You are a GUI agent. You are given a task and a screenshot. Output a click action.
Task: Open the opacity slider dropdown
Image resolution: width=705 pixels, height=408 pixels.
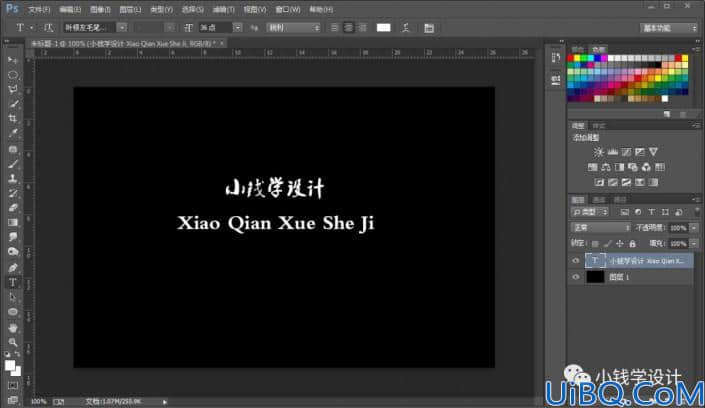(x=694, y=228)
